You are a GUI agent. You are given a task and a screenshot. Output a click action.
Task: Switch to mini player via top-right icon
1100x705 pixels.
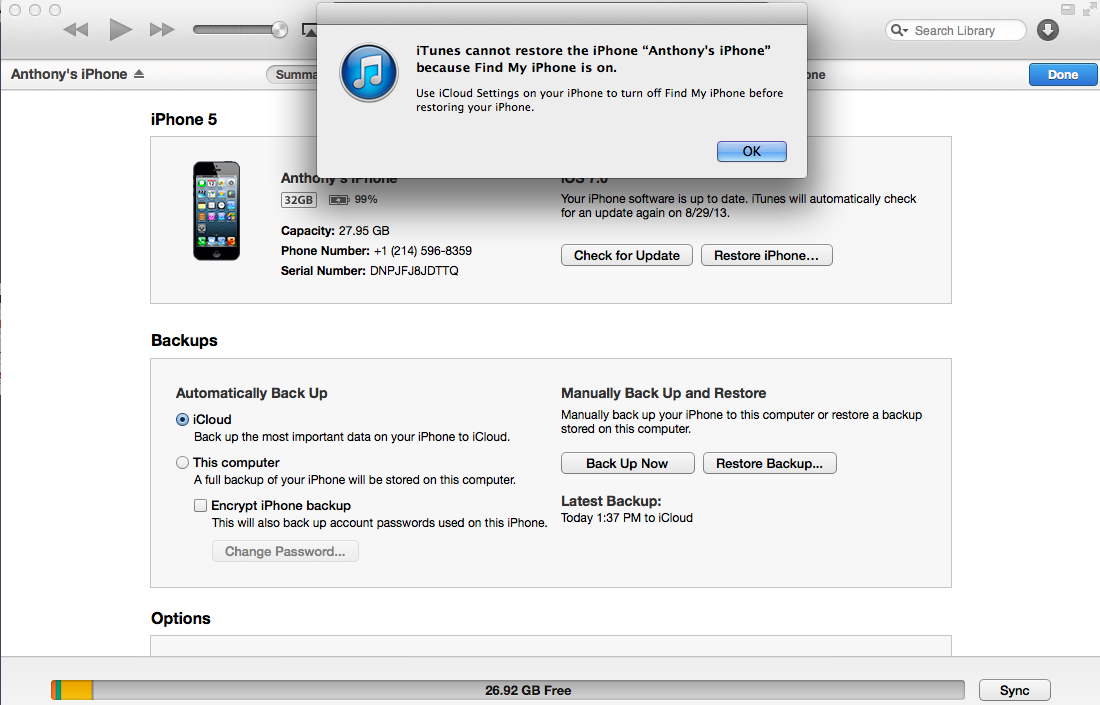(x=1068, y=10)
